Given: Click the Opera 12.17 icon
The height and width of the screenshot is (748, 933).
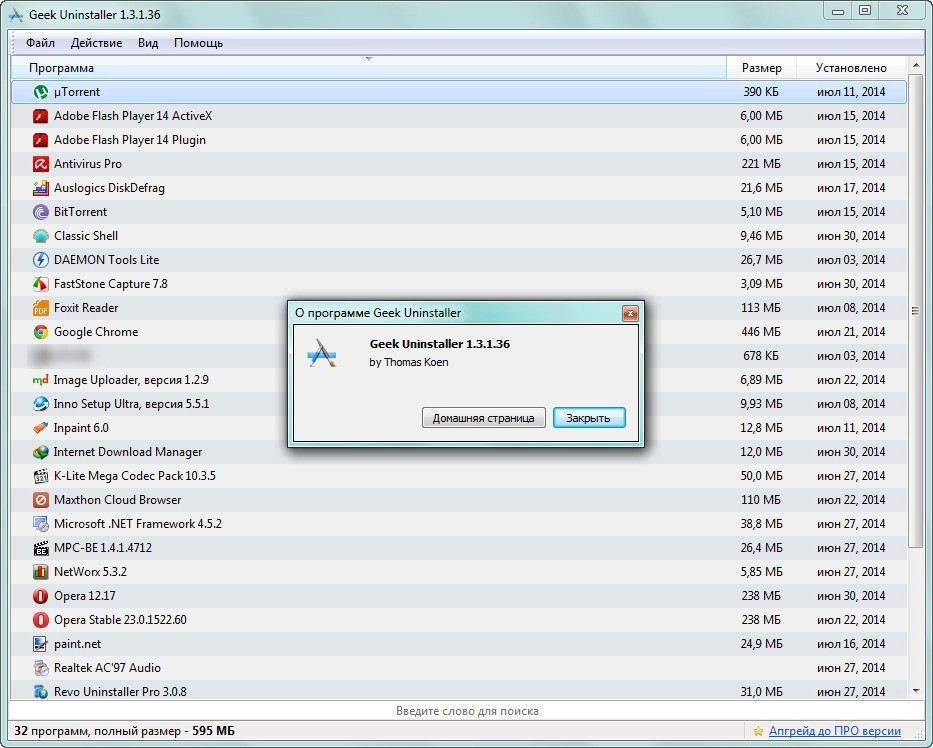Looking at the screenshot, I should tap(40, 596).
